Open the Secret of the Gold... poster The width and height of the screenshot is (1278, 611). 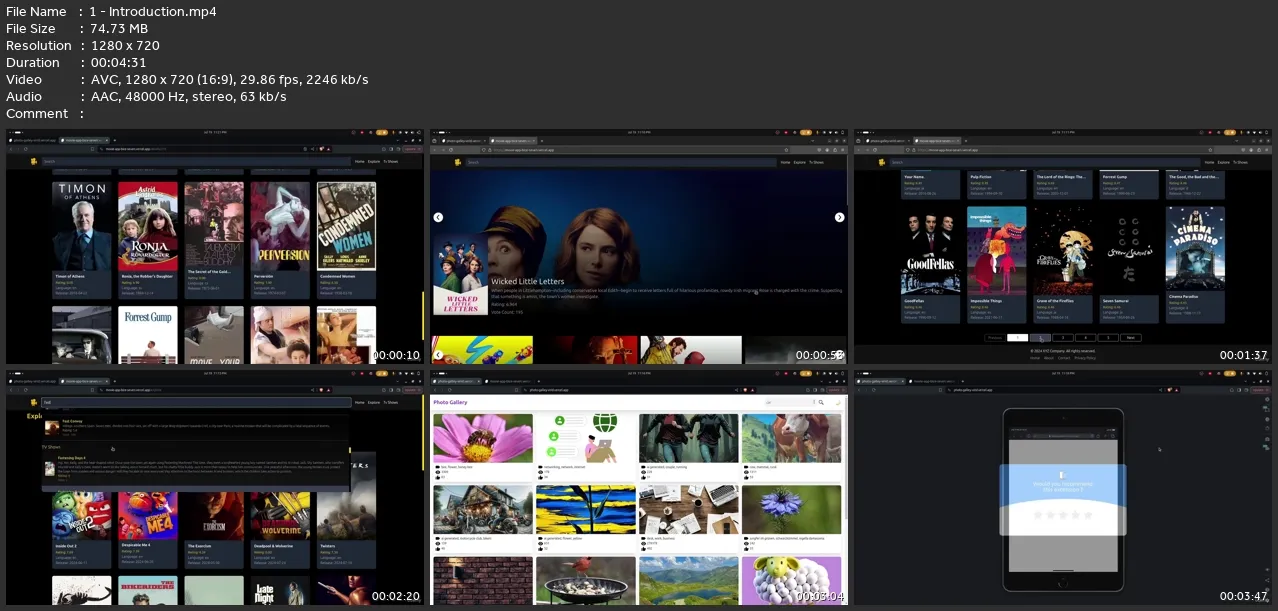pyautogui.click(x=214, y=226)
